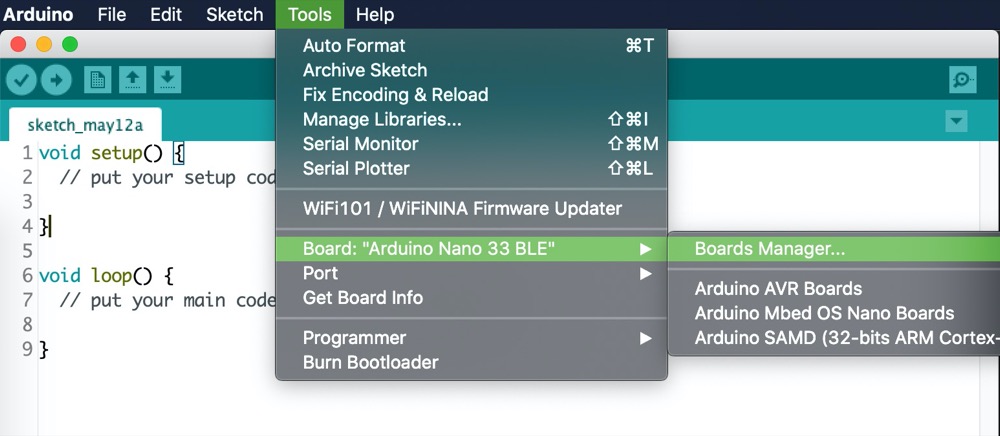Select Serial Plotter menu entry

pyautogui.click(x=471, y=169)
